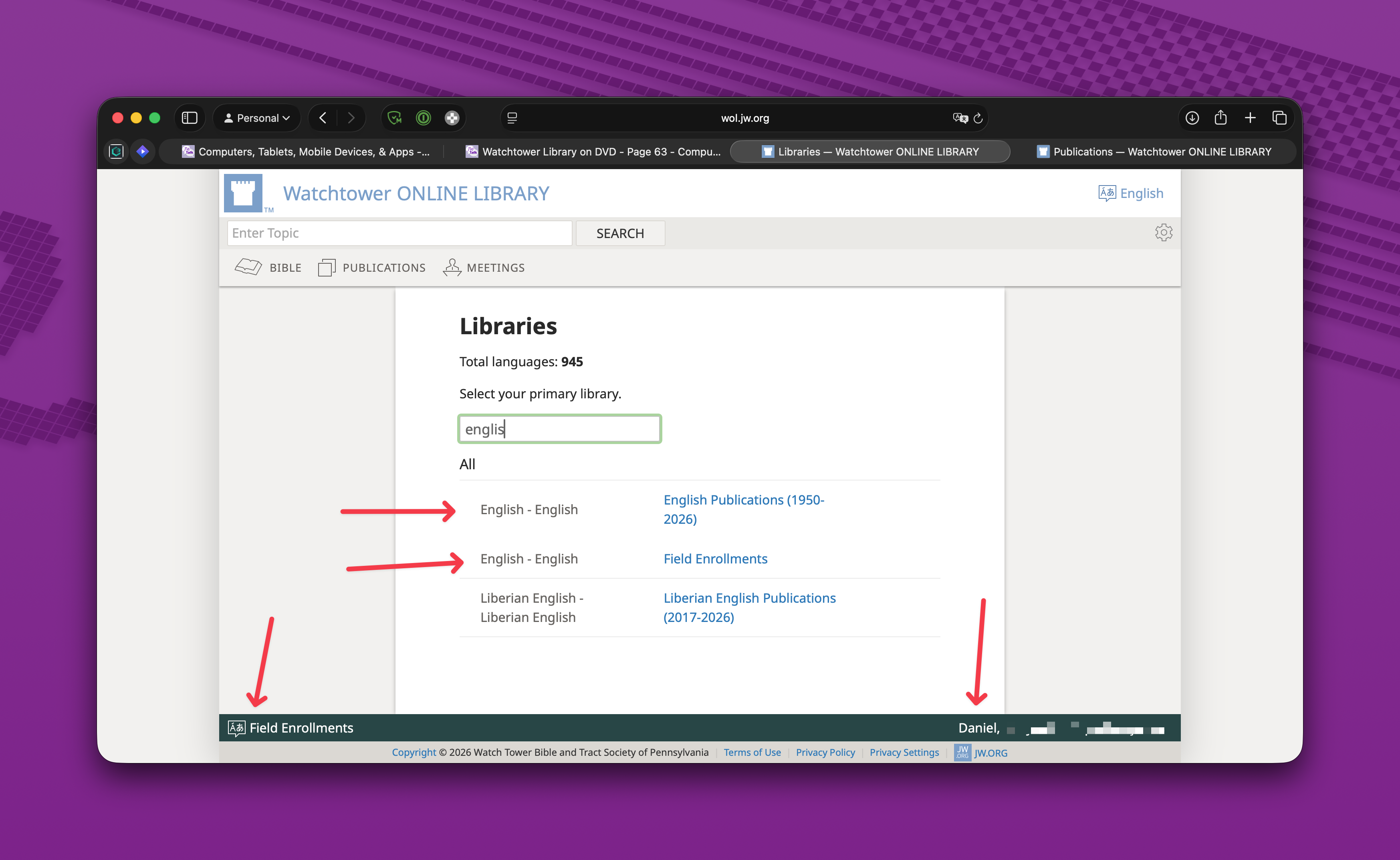Click the page reload icon
1400x860 pixels.
(x=978, y=118)
